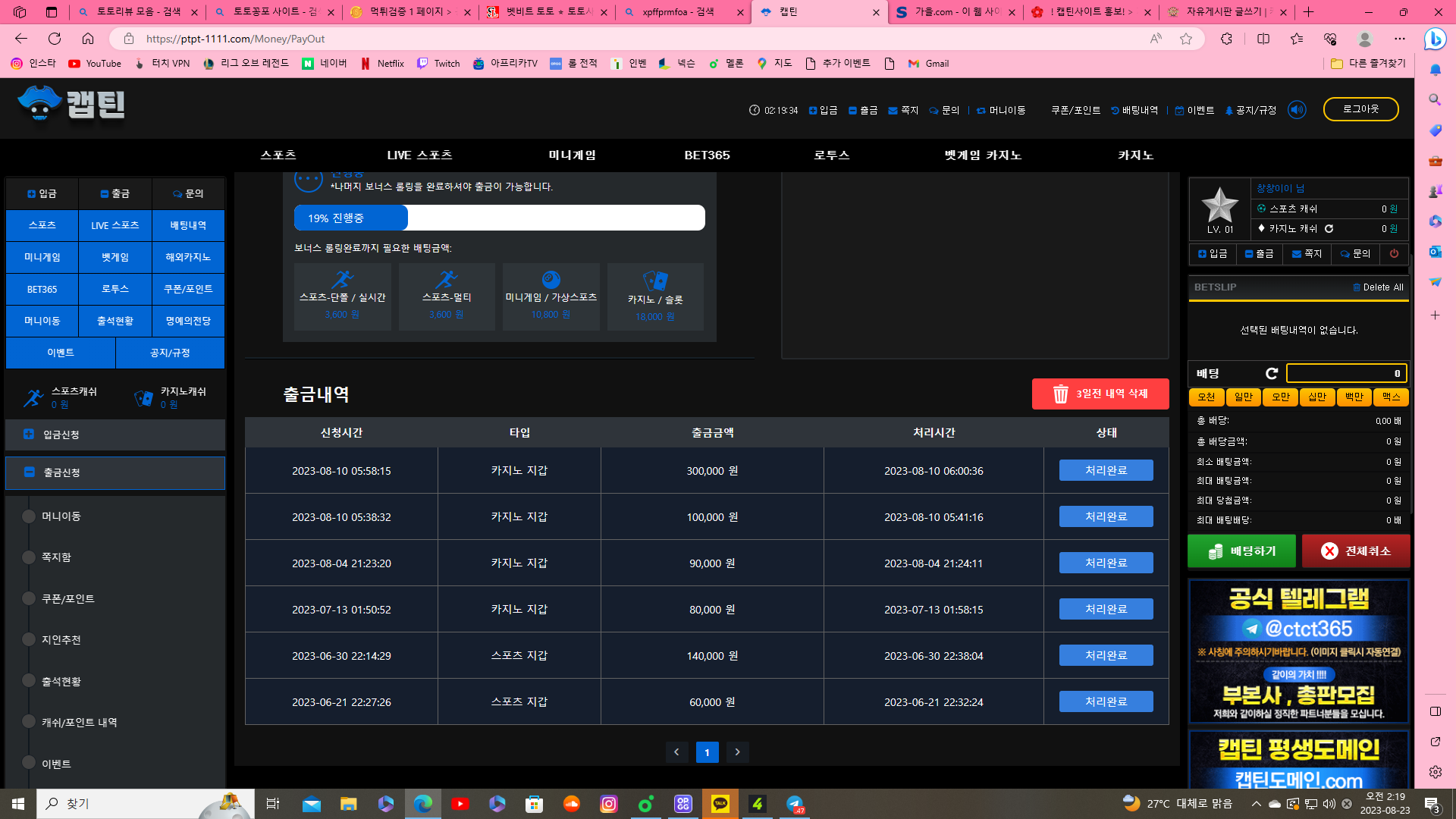The image size is (1456, 819).
Task: Add this page to favorites star
Action: click(x=1186, y=39)
